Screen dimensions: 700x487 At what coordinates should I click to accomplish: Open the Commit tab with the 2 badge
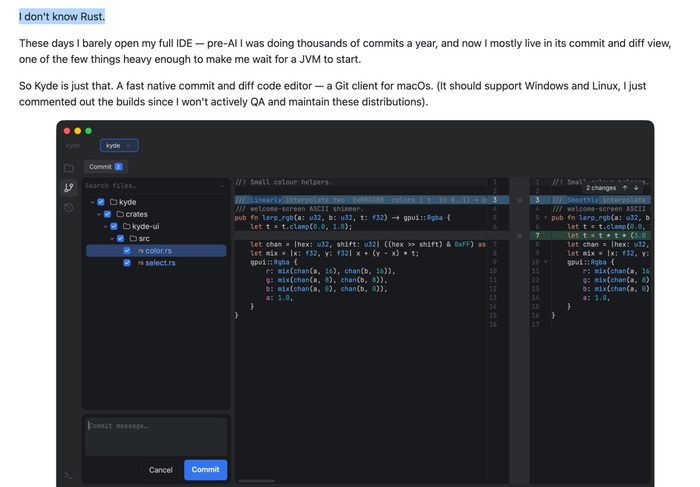point(106,167)
